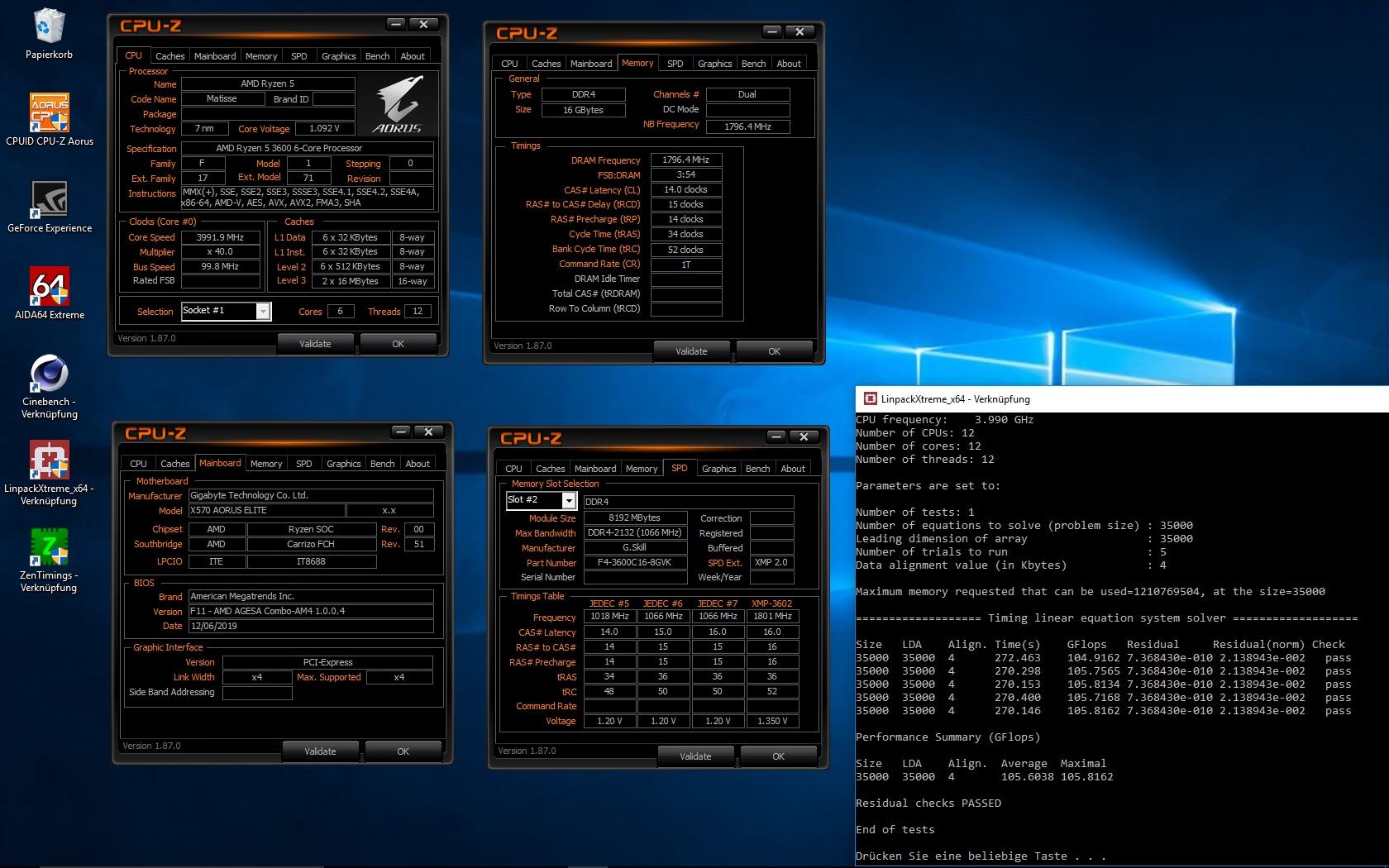
Task: Click the 1.350 V voltage cell
Action: (772, 721)
